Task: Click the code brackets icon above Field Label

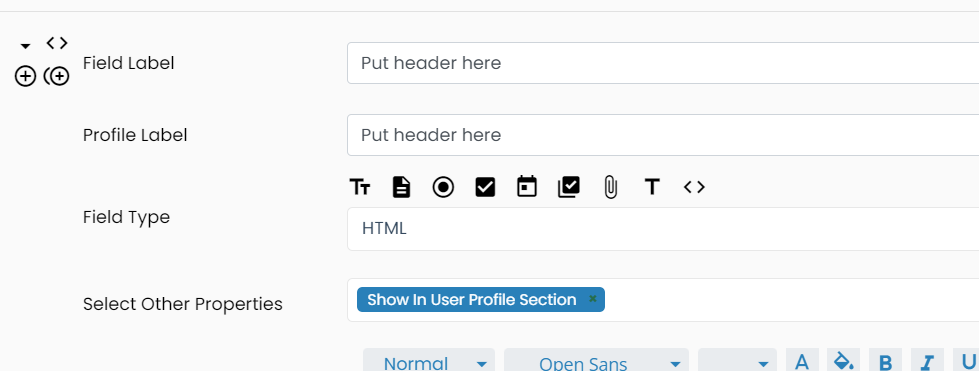Action: pyautogui.click(x=57, y=43)
